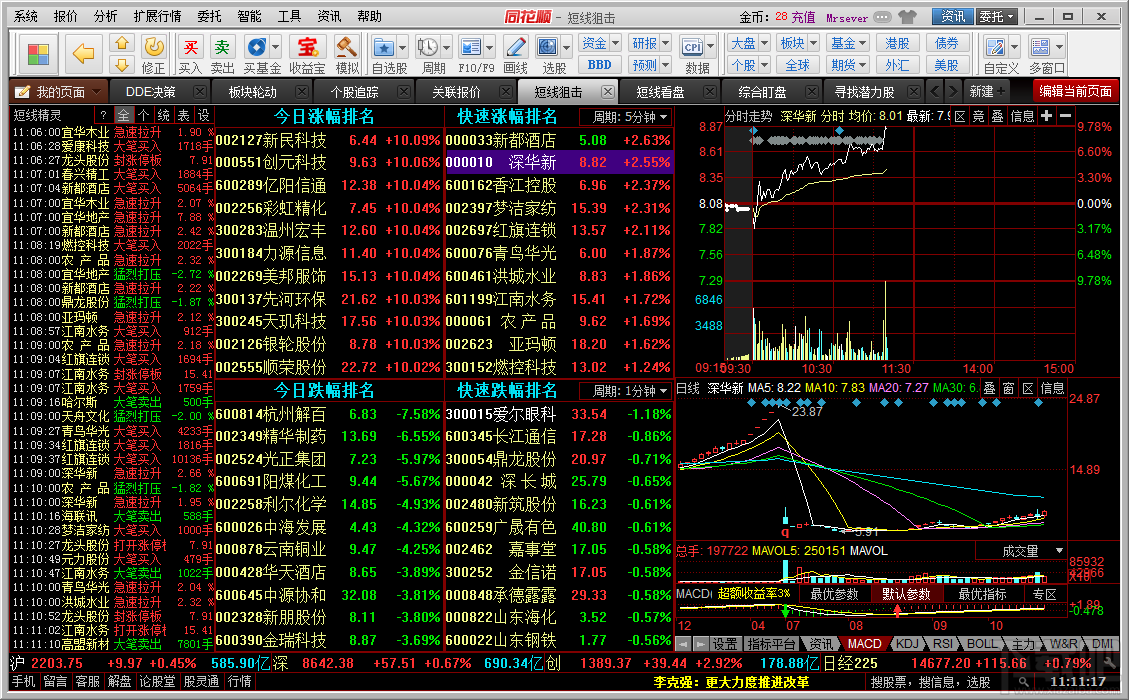
Task: Click the 自定义 customize icon
Action: pos(996,48)
